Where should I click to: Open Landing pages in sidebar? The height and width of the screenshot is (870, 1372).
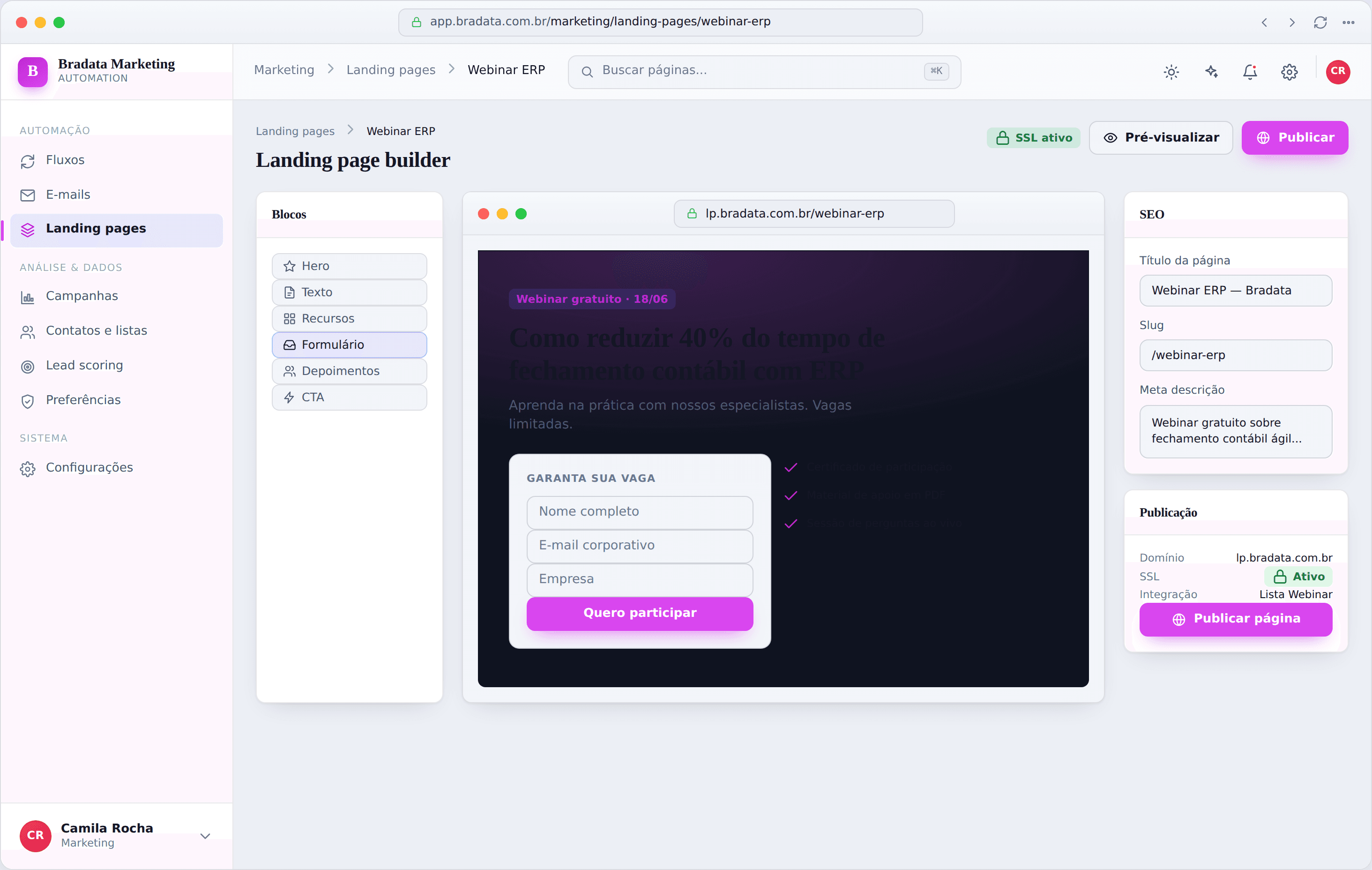click(x=116, y=229)
